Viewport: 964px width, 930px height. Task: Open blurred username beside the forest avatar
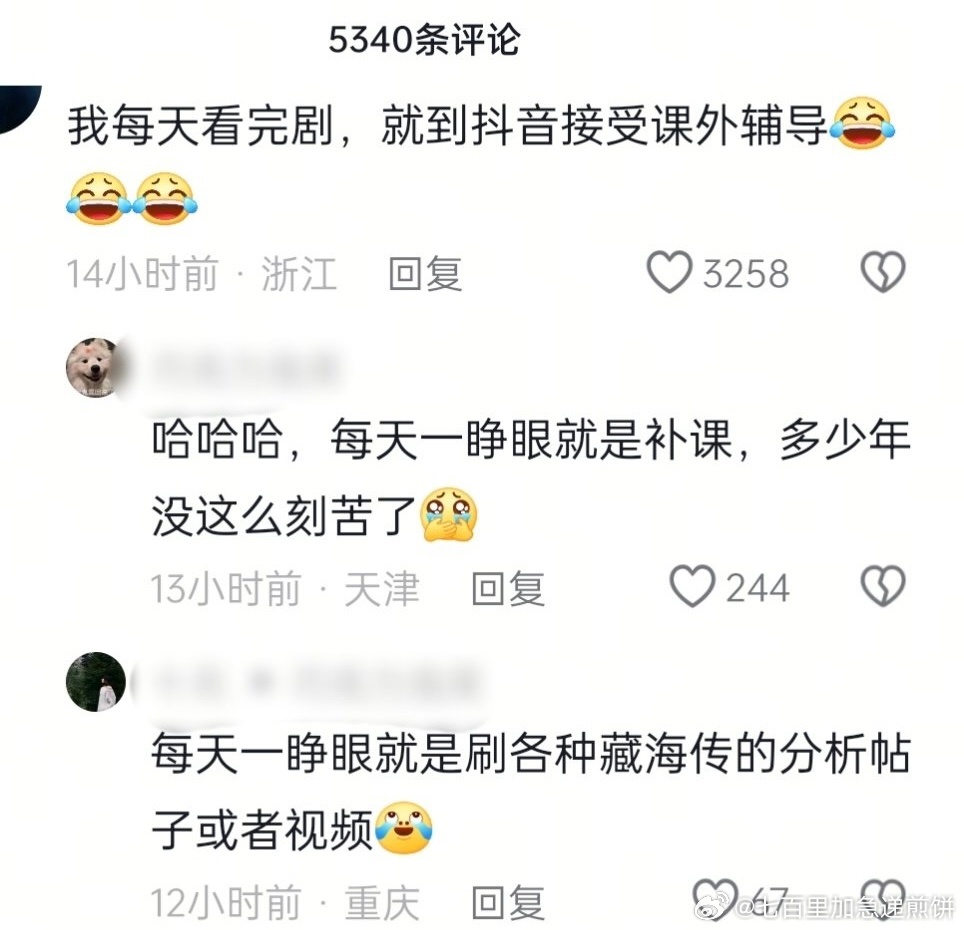[x=314, y=682]
